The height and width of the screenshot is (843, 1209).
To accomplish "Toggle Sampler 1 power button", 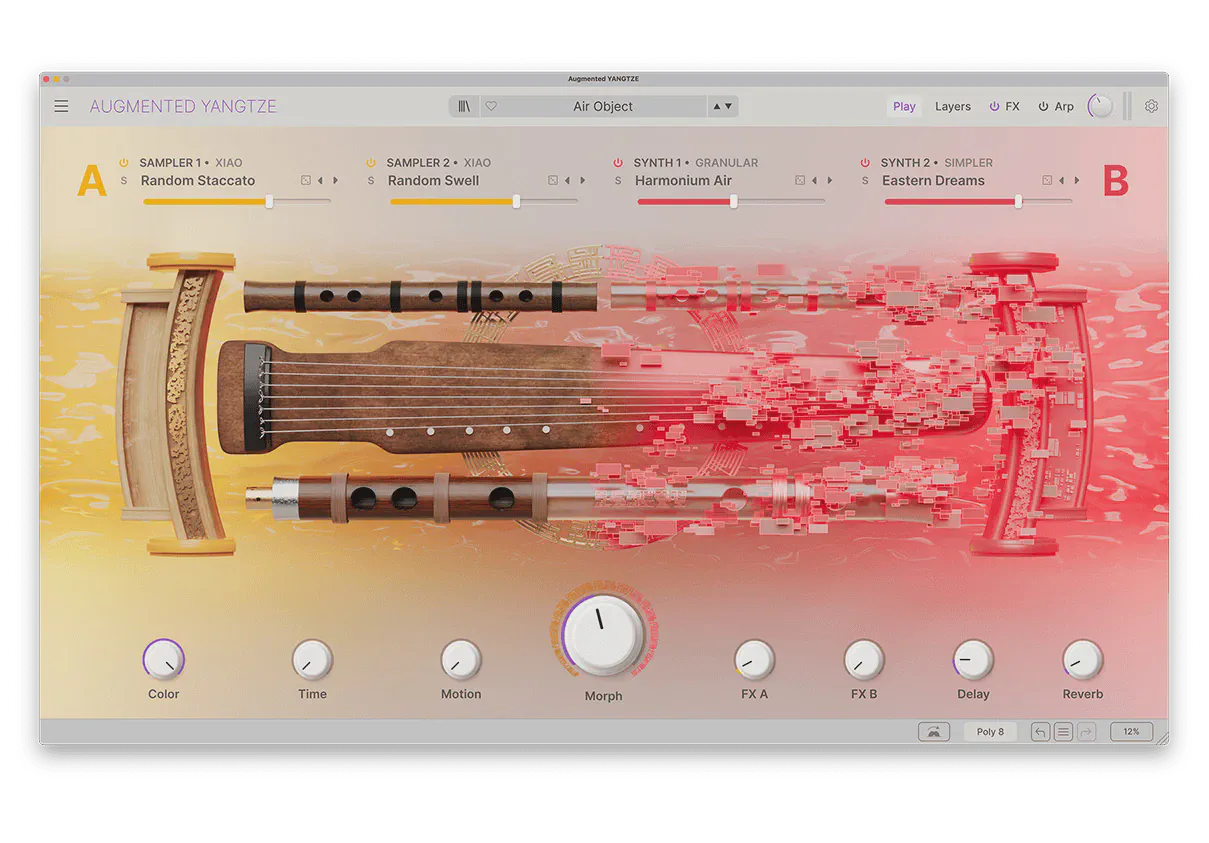I will pyautogui.click(x=124, y=163).
